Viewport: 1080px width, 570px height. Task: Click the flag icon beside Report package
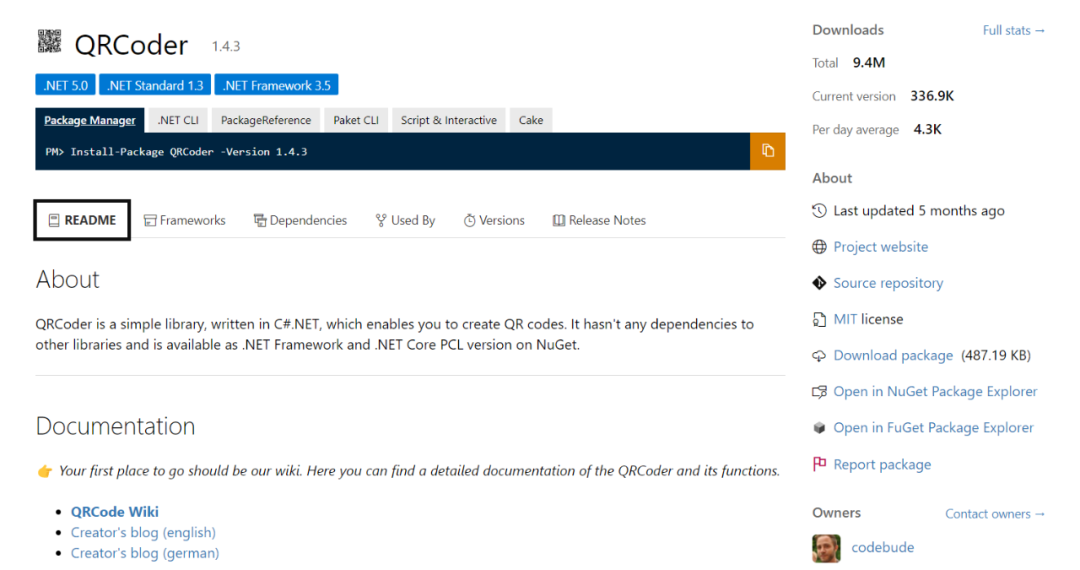(819, 464)
